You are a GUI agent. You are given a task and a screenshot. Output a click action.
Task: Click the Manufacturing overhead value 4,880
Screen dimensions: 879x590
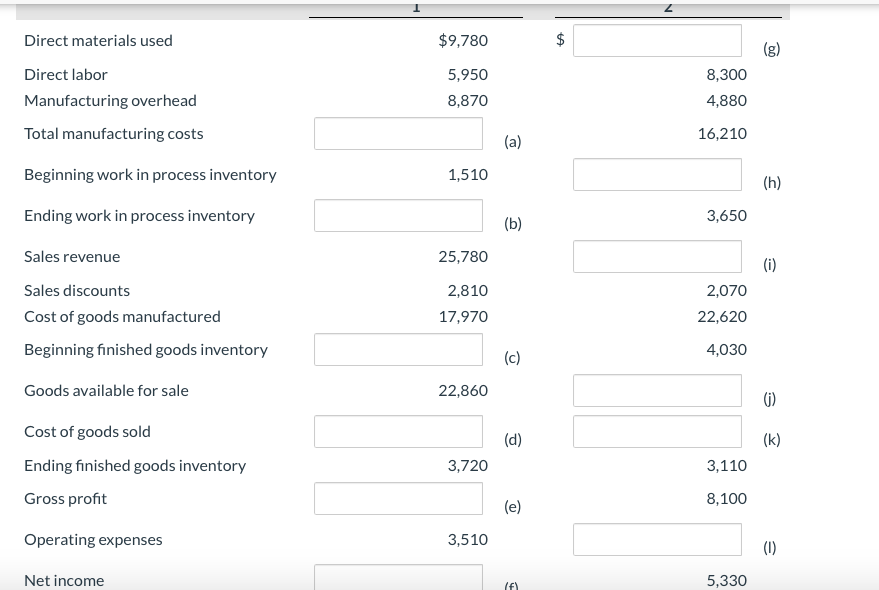tap(726, 100)
